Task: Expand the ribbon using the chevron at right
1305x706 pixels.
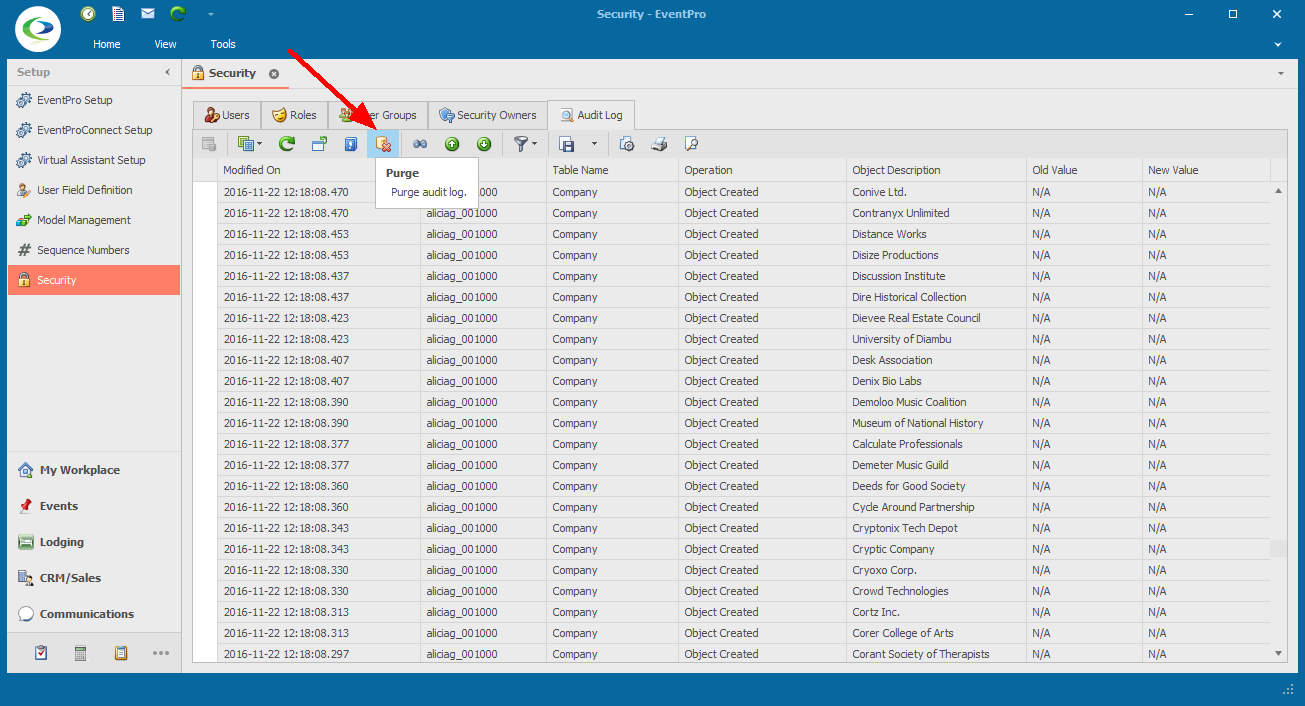Action: (1278, 45)
